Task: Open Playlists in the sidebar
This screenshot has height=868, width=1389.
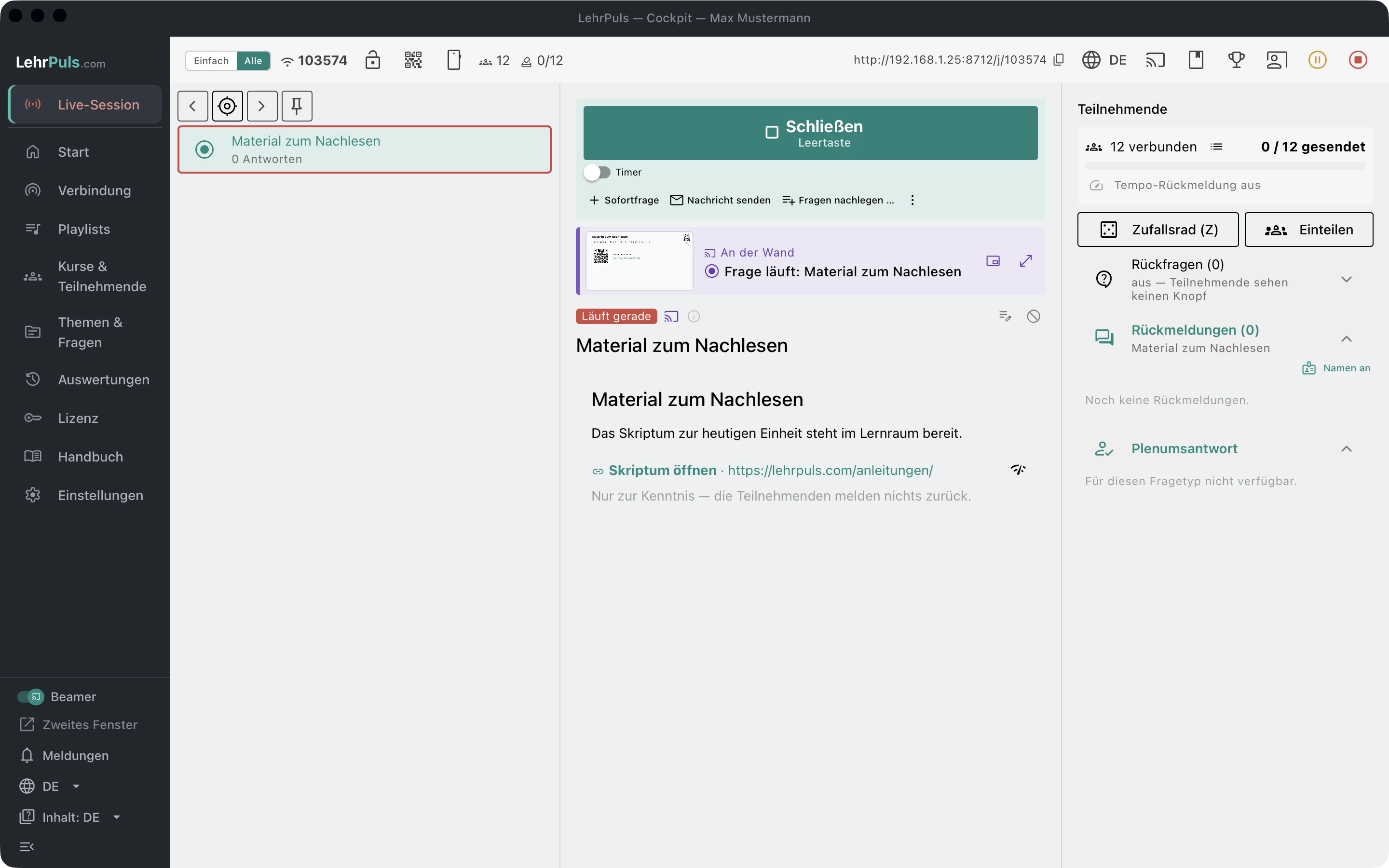Action: tap(85, 229)
